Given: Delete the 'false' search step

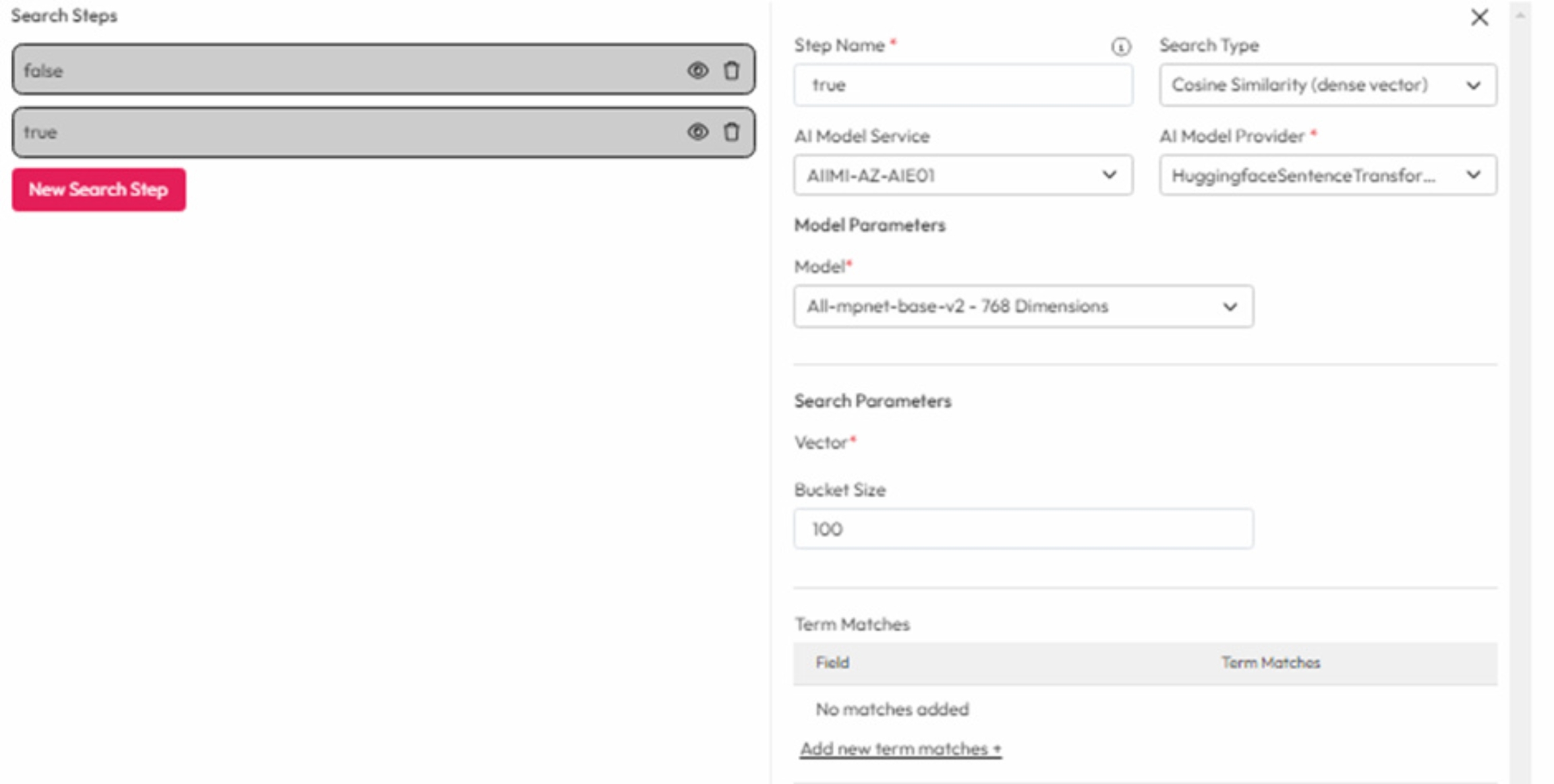Looking at the screenshot, I should pos(732,71).
